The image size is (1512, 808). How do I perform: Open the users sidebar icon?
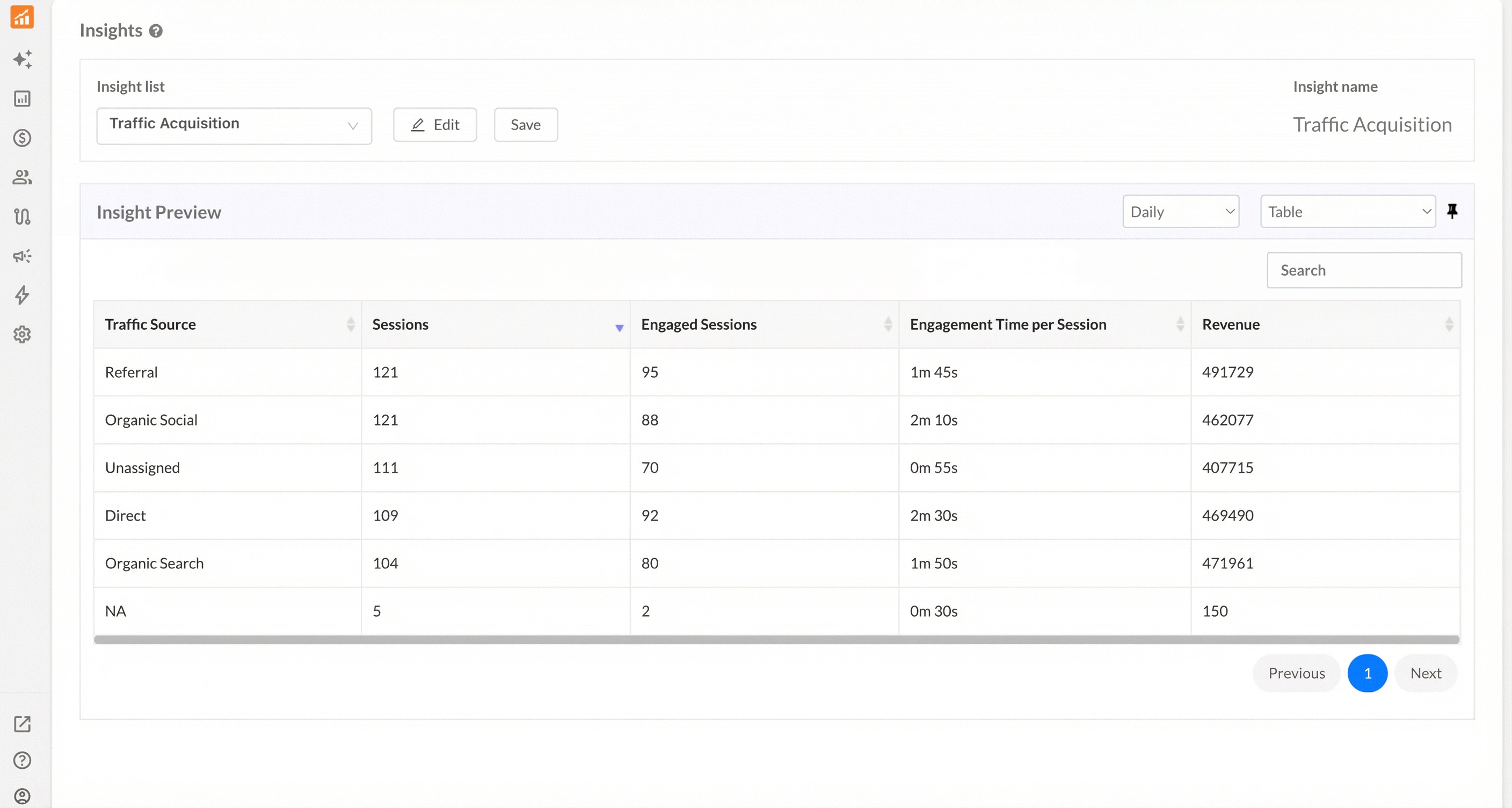[x=23, y=177]
